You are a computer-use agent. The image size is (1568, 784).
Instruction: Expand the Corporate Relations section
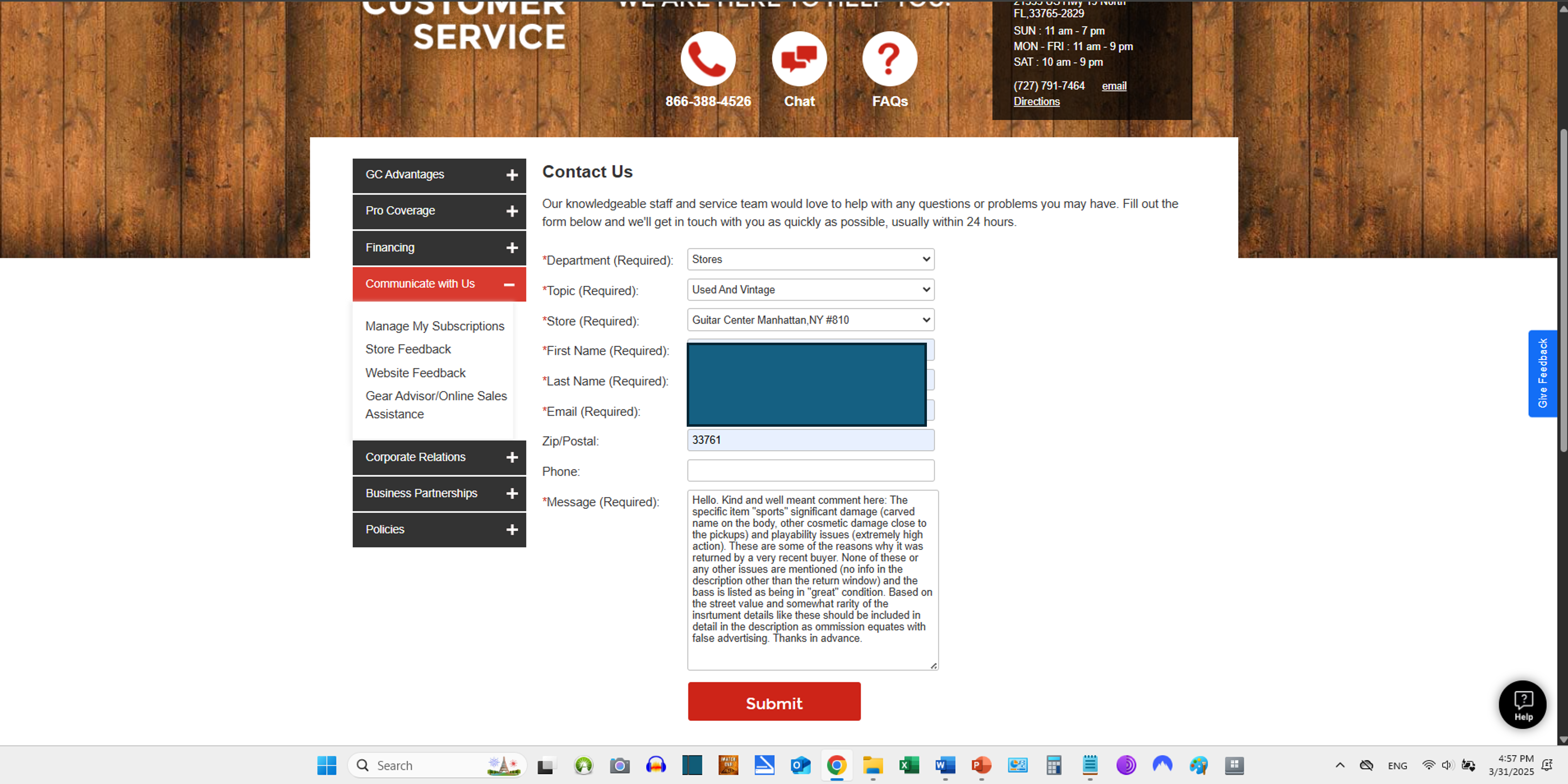(x=439, y=457)
